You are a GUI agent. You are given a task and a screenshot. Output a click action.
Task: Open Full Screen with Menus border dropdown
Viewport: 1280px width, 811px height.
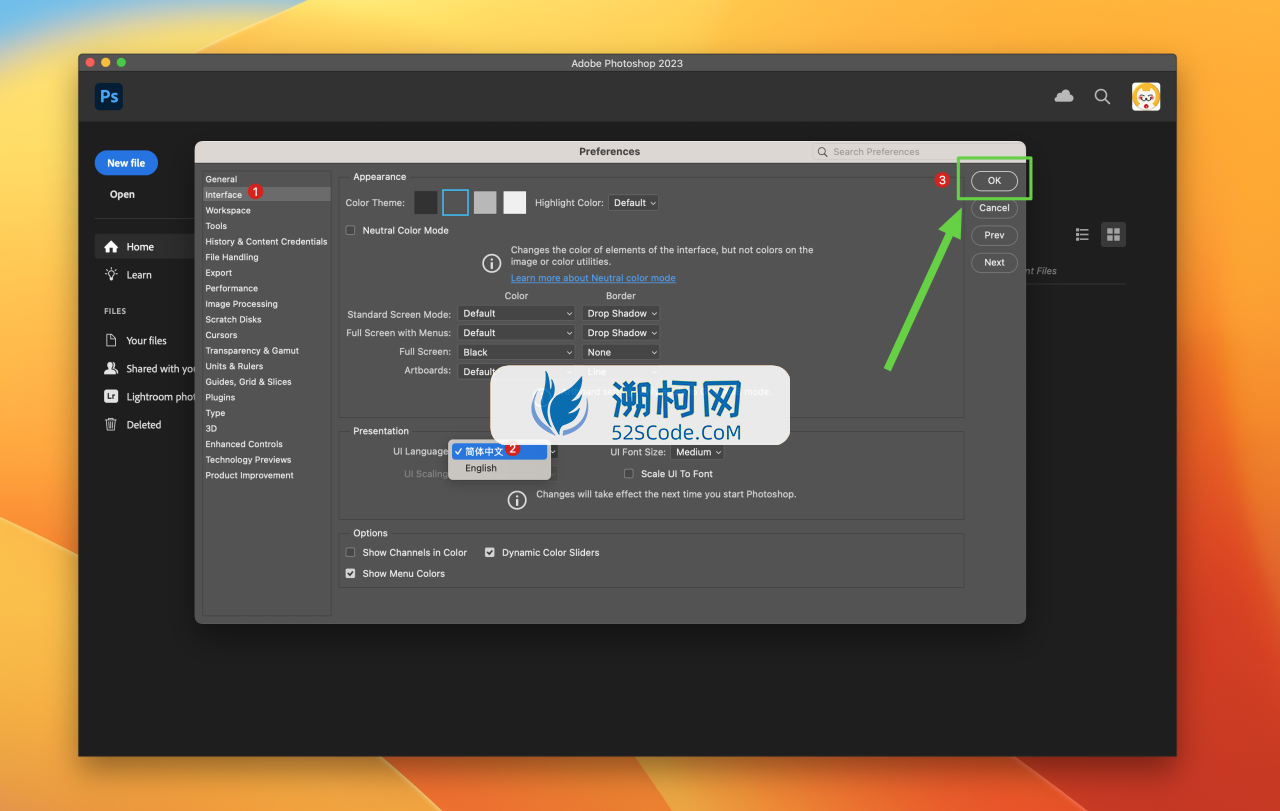pos(621,333)
